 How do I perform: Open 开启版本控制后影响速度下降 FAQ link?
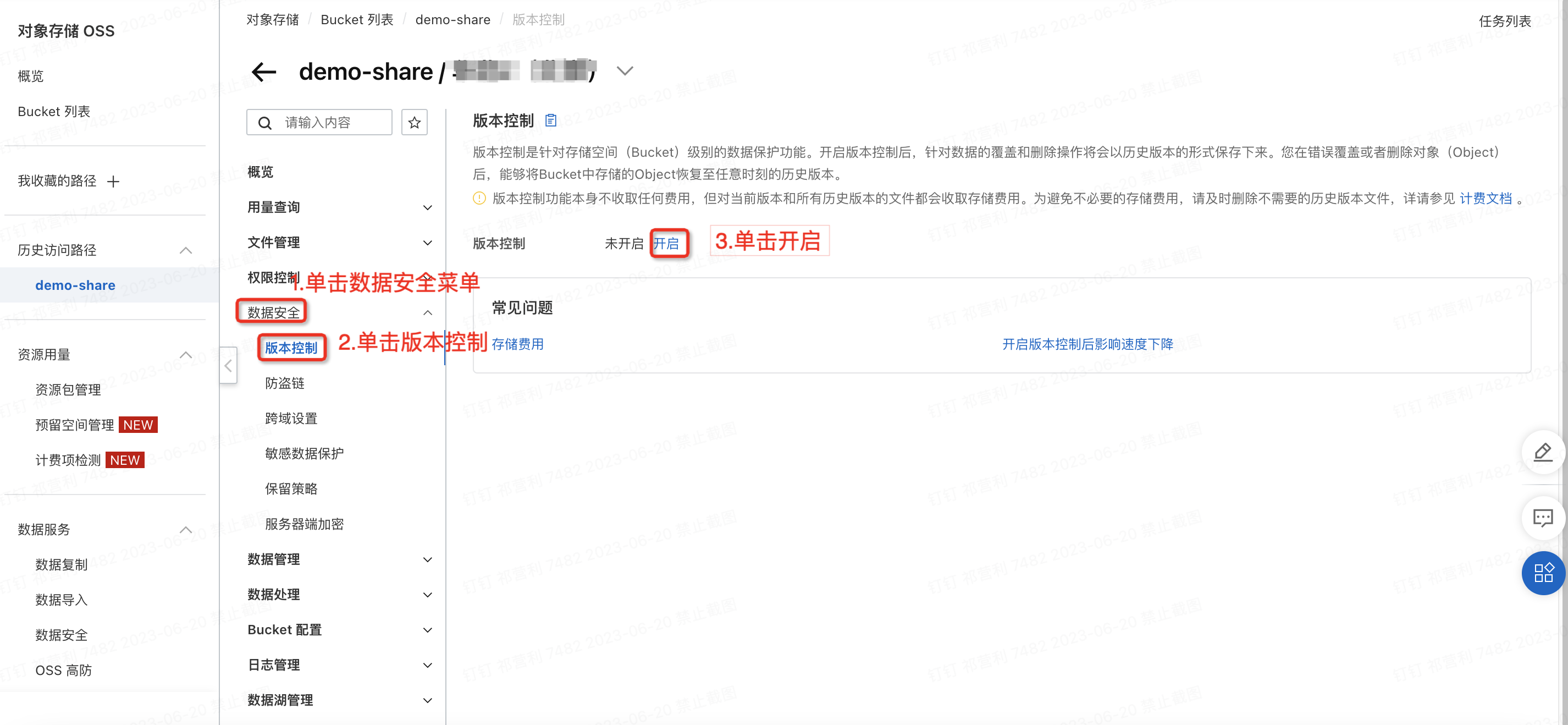(1087, 344)
